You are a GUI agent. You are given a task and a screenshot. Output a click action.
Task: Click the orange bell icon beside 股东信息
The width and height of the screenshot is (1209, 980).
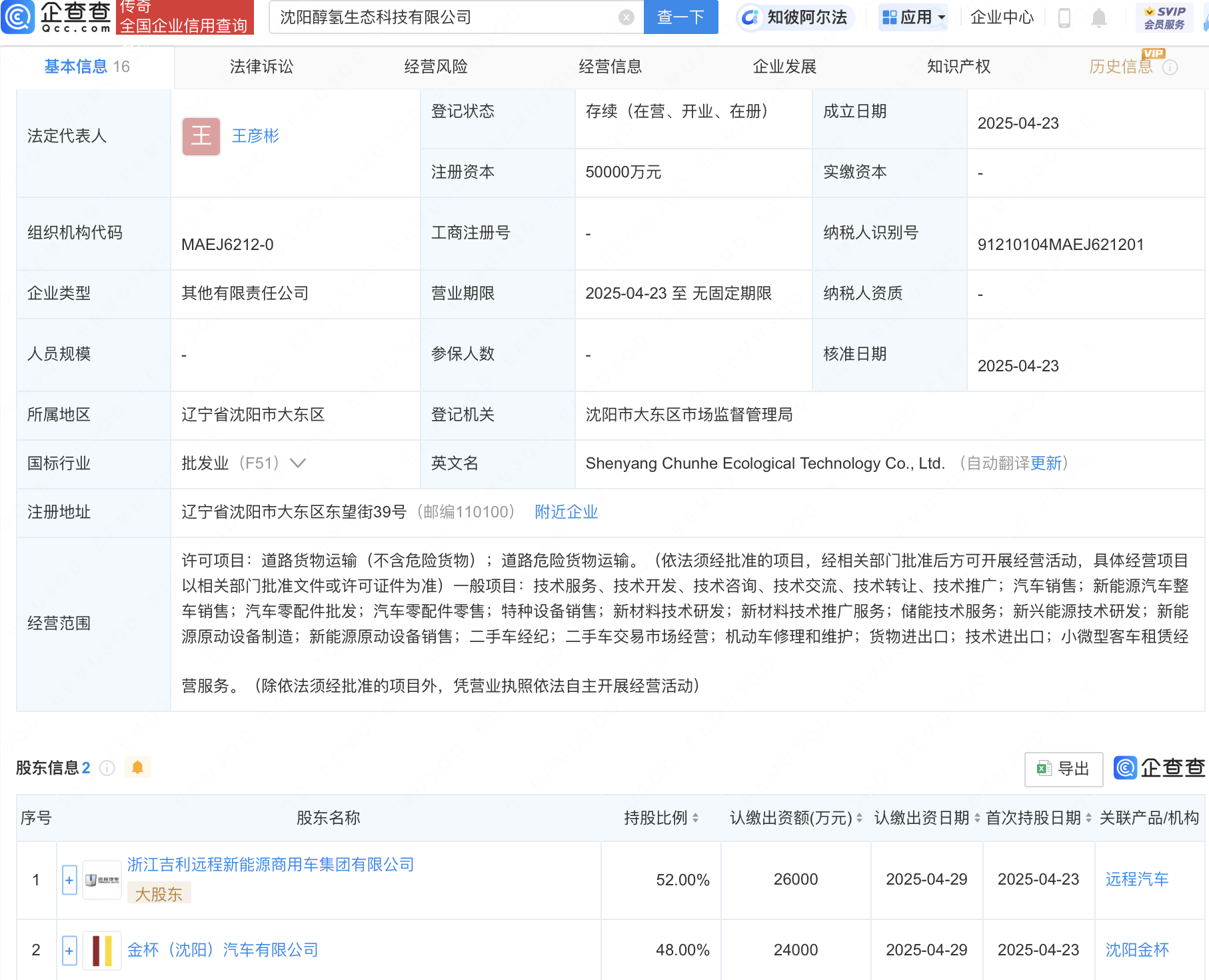click(138, 767)
